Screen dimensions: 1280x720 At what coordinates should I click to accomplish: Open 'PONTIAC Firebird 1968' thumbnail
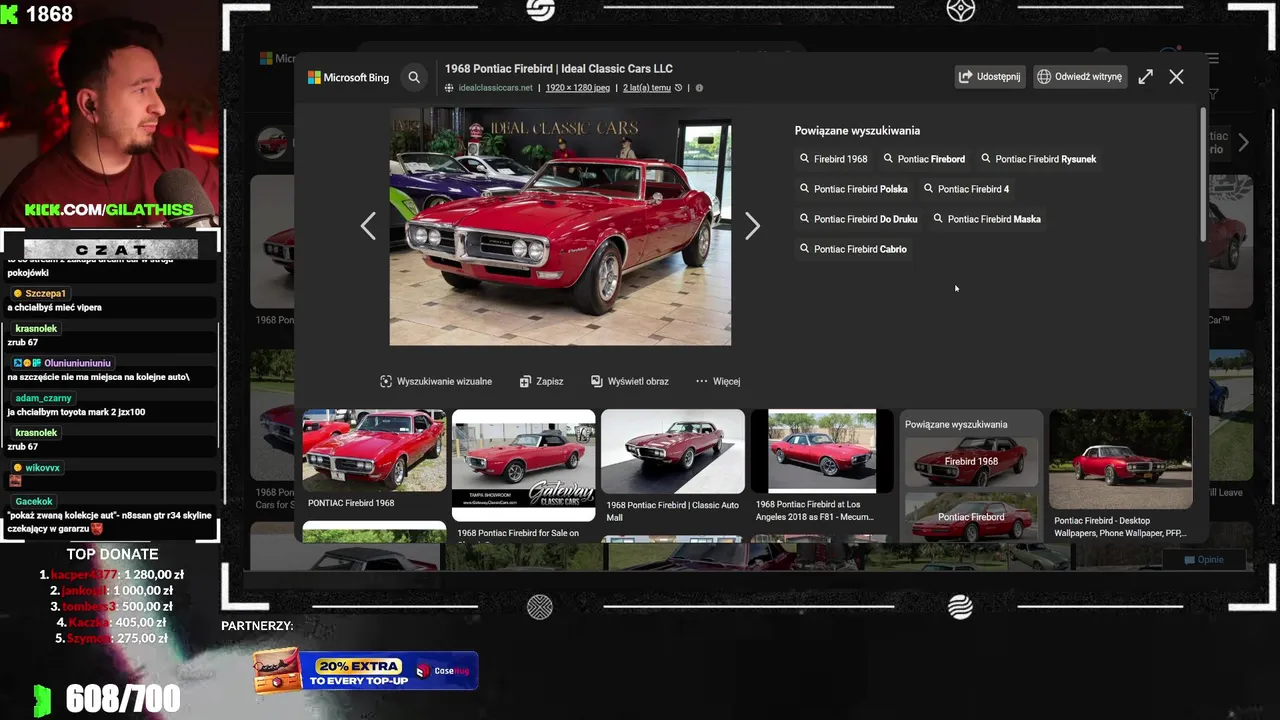pos(374,450)
